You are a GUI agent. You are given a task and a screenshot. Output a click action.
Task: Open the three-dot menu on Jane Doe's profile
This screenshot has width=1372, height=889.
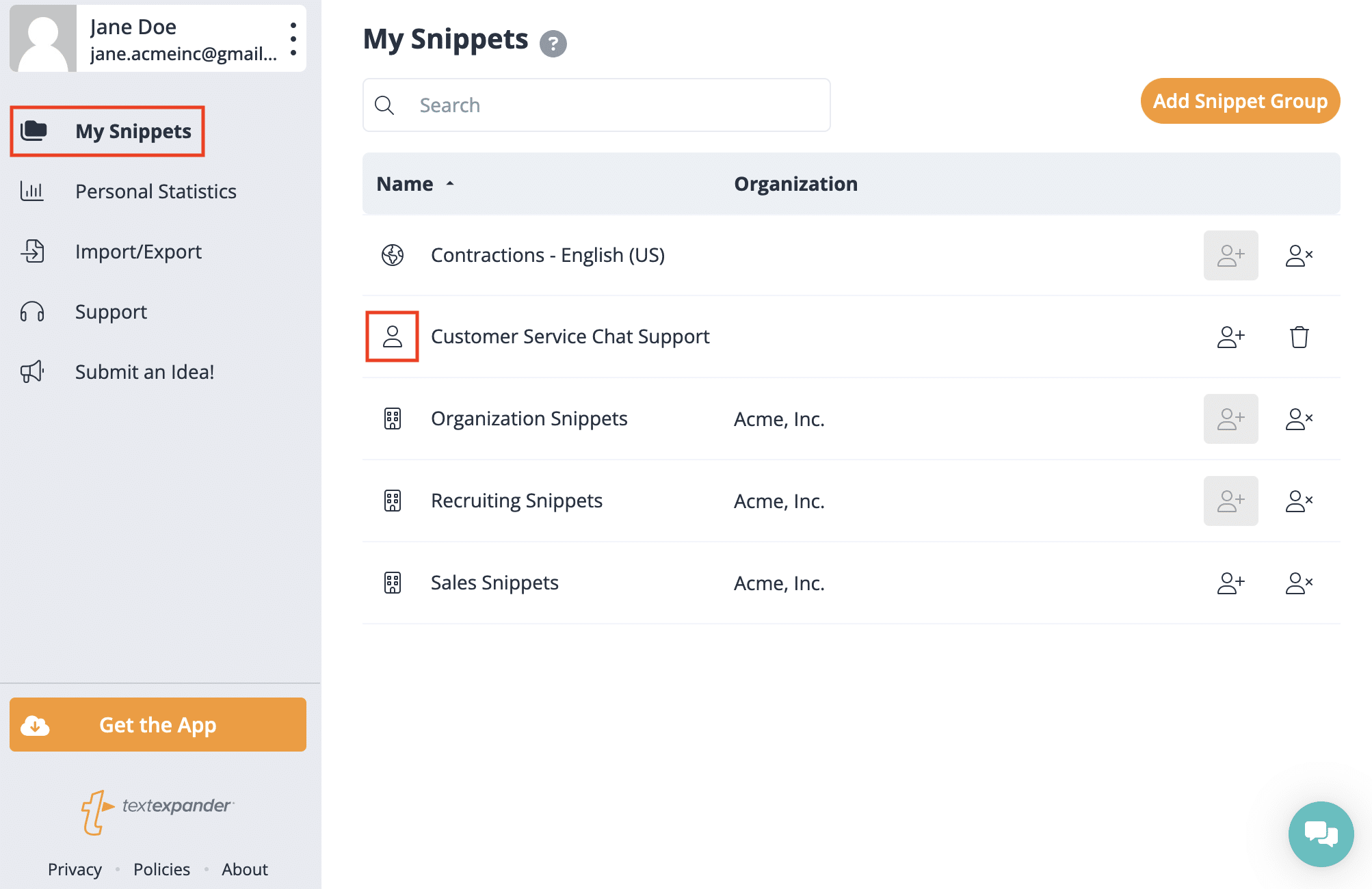pos(293,38)
